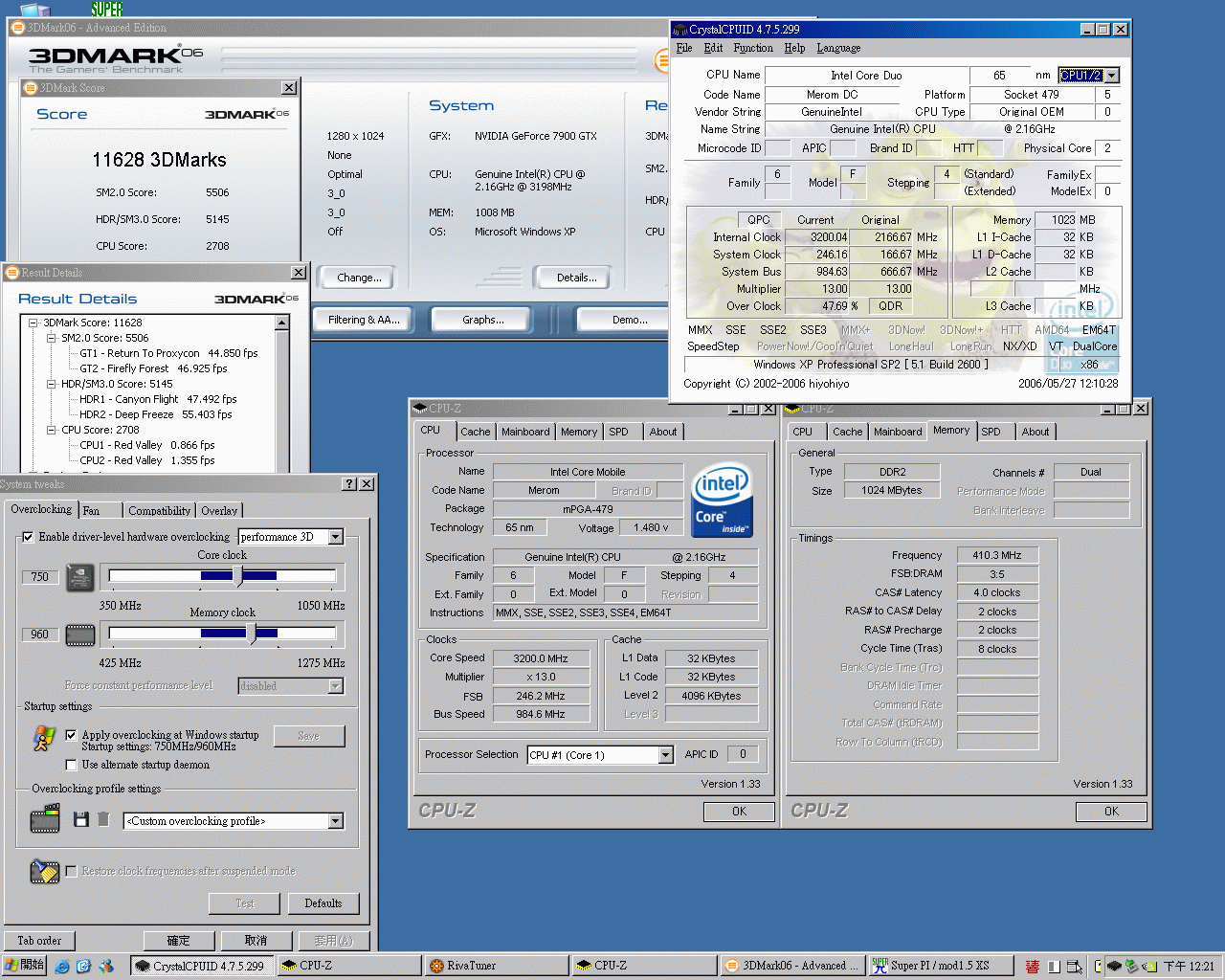Launch Internet Explorer from quick launch
The height and width of the screenshot is (980, 1225).
(x=62, y=967)
